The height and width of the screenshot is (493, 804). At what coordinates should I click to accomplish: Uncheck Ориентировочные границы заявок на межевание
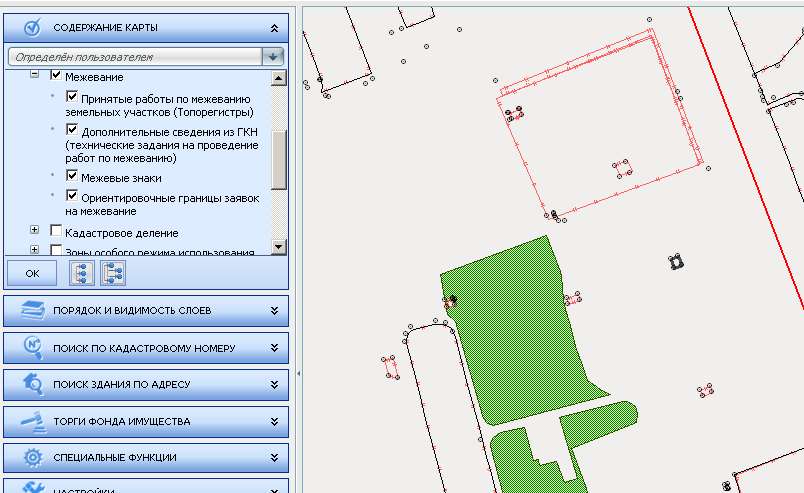click(72, 197)
